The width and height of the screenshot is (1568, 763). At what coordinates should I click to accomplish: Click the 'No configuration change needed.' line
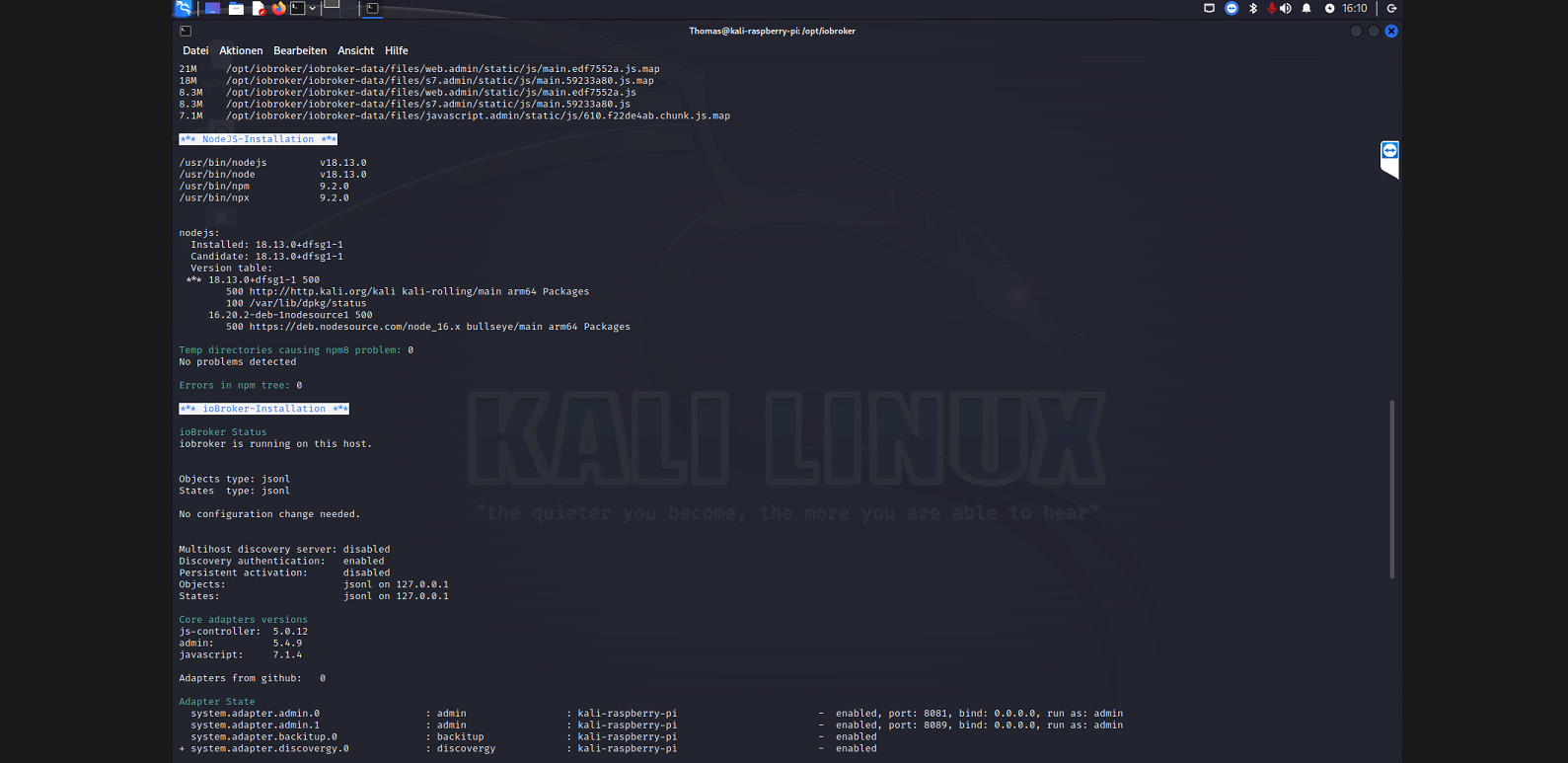point(269,514)
